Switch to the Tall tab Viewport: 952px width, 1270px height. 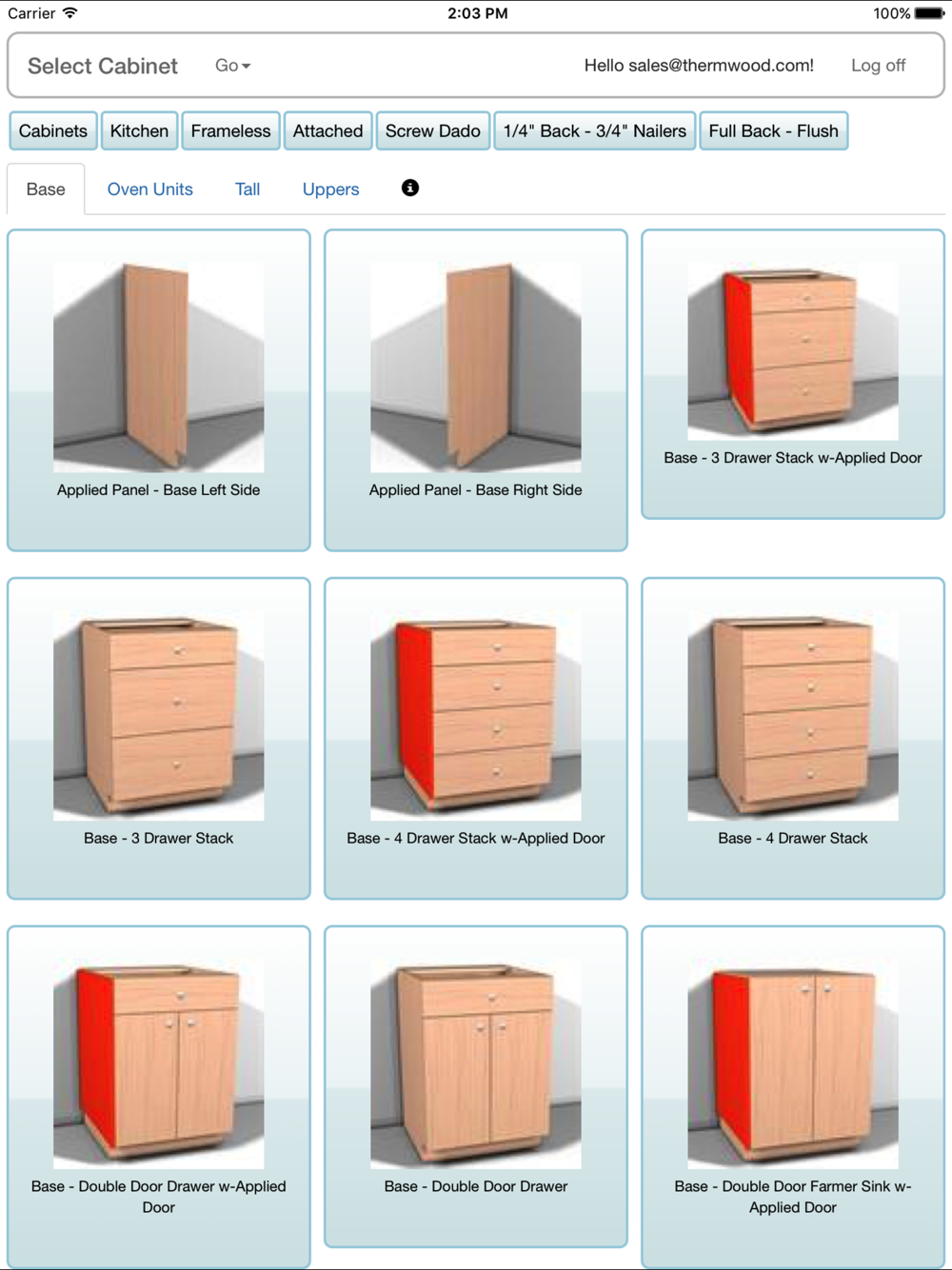tap(248, 189)
